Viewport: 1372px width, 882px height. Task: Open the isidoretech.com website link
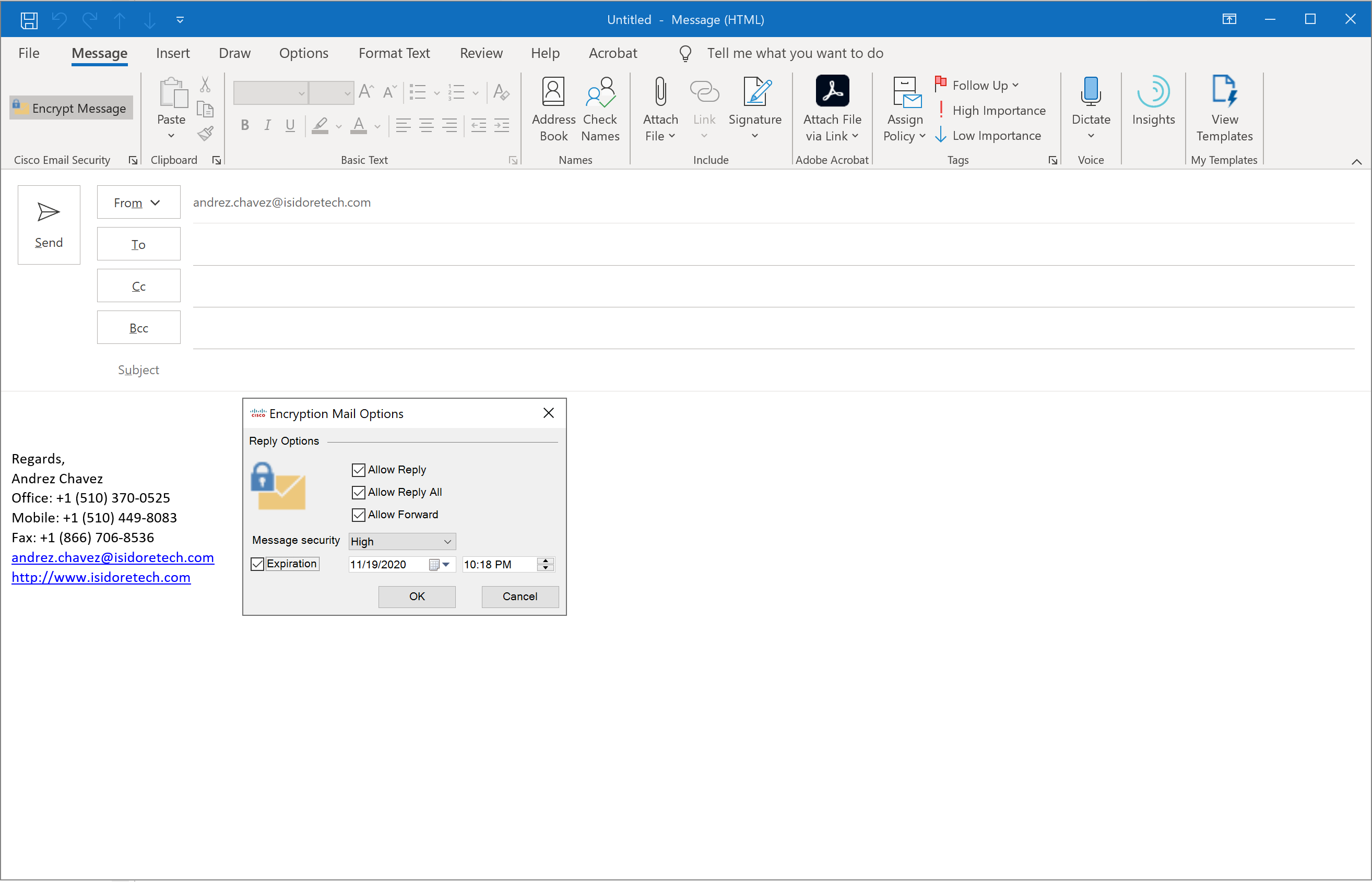[x=101, y=577]
